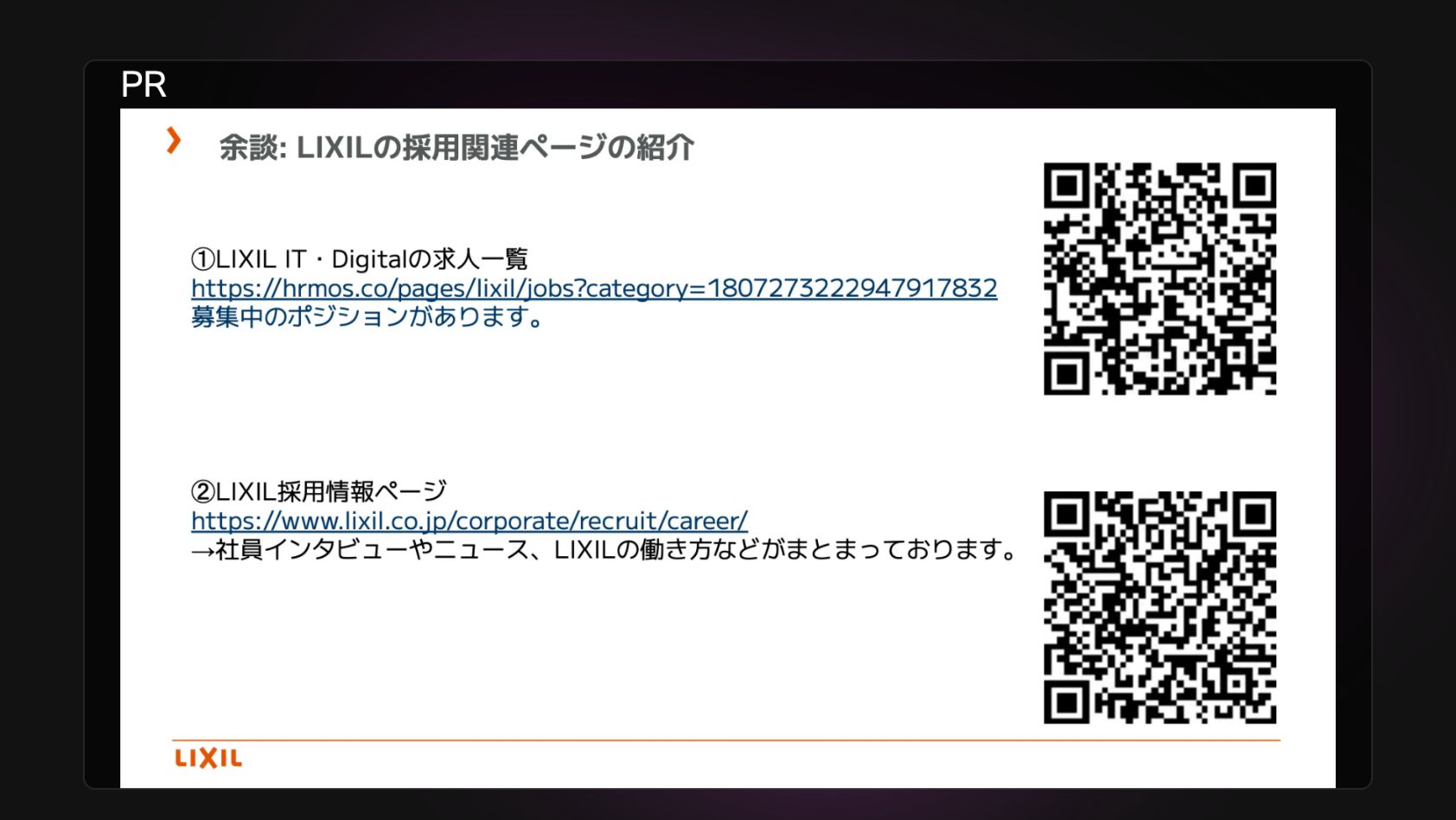1456x820 pixels.
Task: Click the QR code for LIXIL採用情報ページ
Action: [1159, 607]
